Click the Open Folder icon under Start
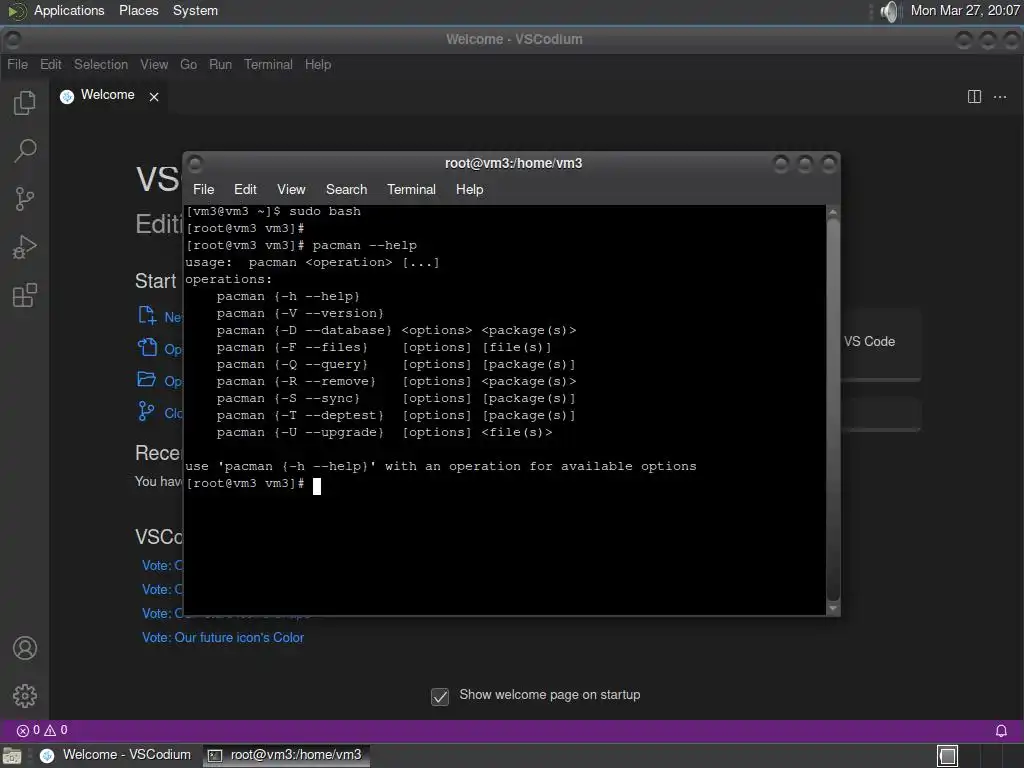 click(147, 379)
